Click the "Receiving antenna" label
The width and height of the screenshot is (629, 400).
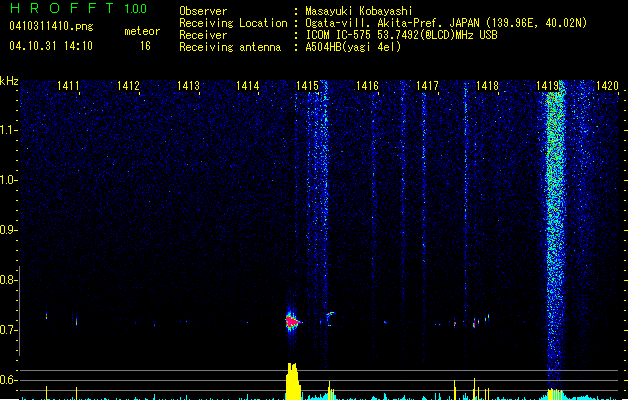tap(230, 47)
